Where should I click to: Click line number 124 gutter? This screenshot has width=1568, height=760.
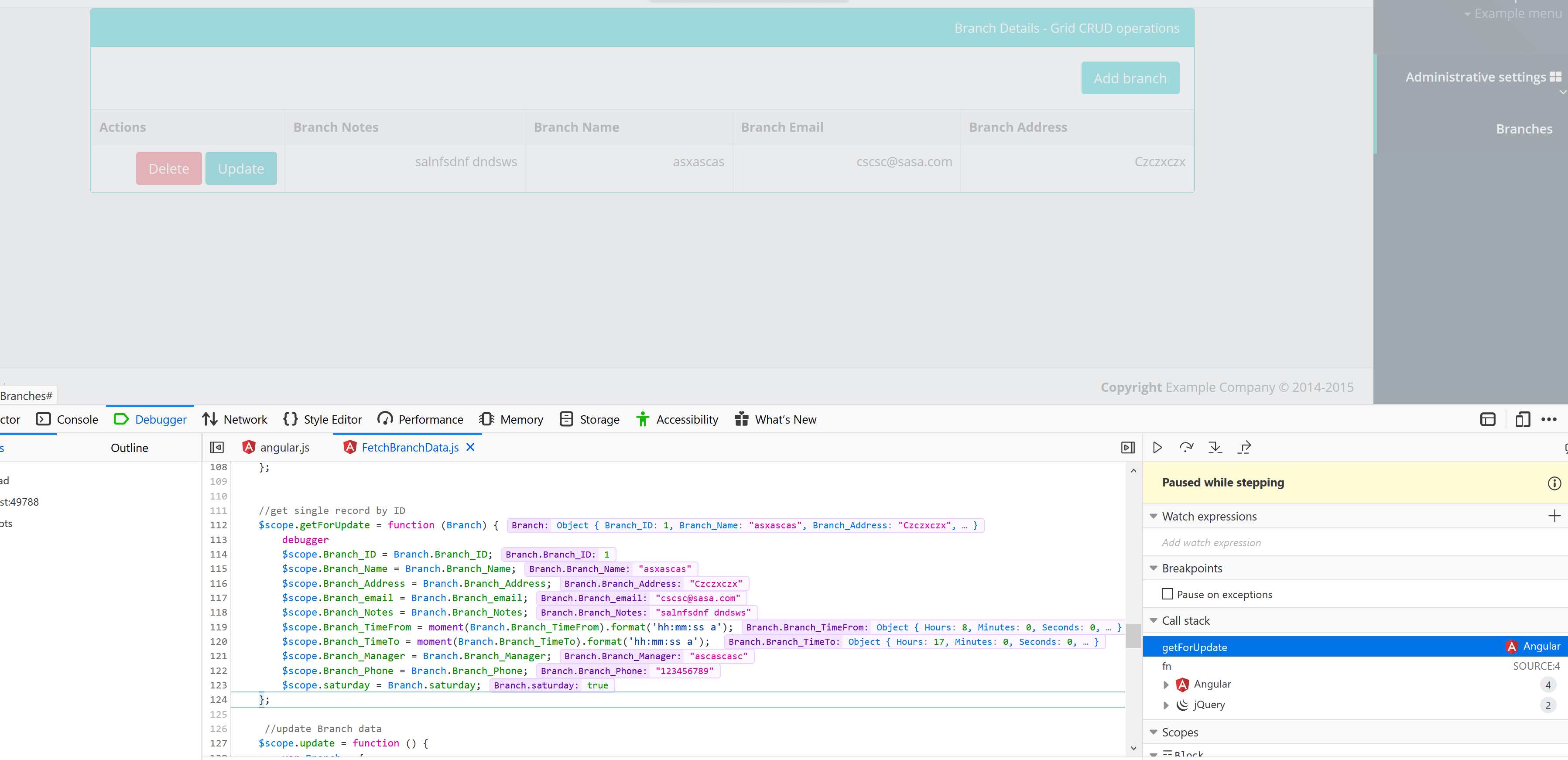tap(218, 700)
